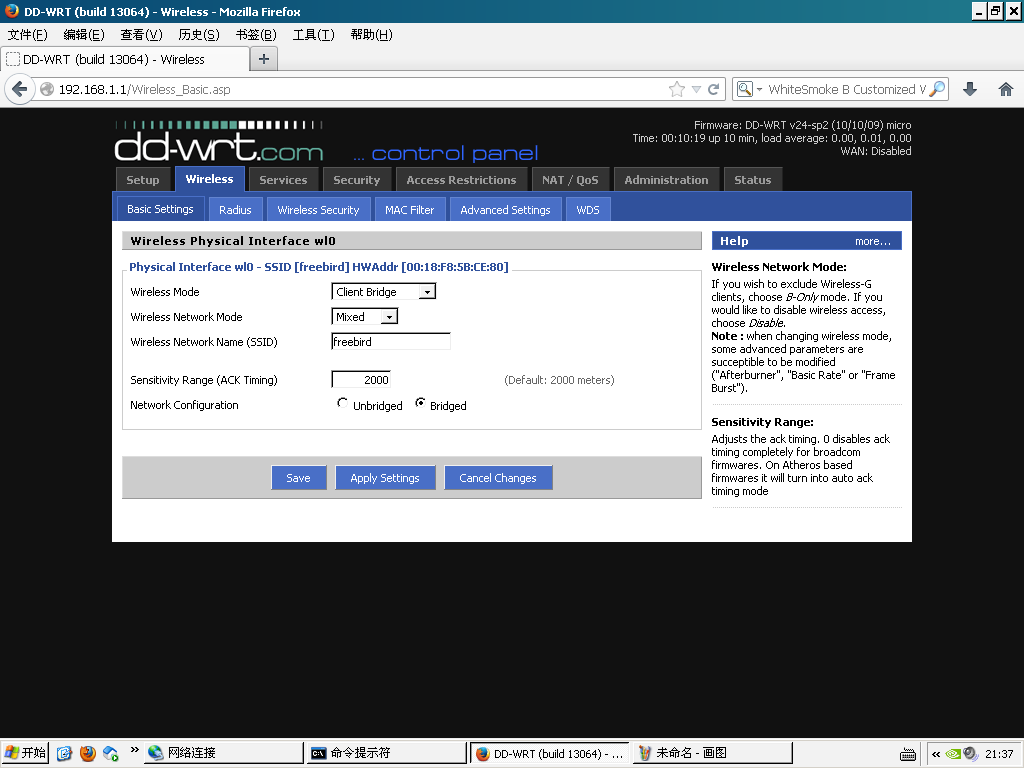Click the keyboard icon in the system tray
This screenshot has height=768, width=1024.
pyautogui.click(x=908, y=754)
